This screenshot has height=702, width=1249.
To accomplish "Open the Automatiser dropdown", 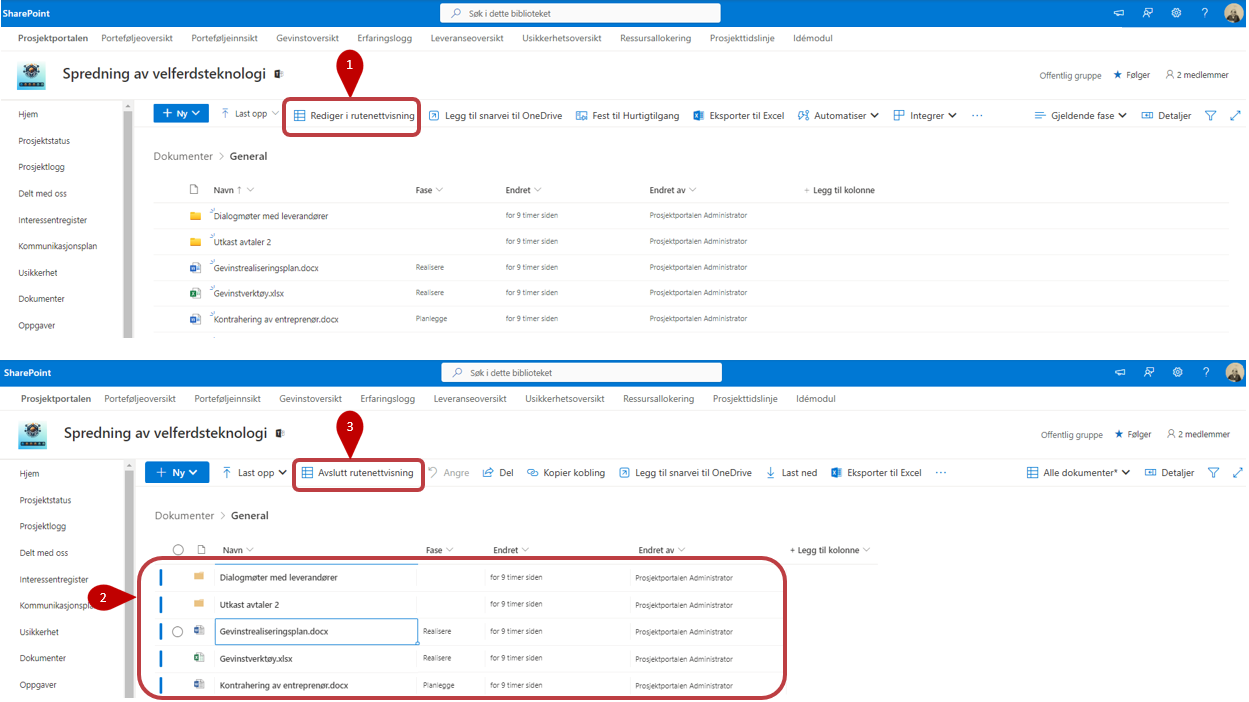I will 838,116.
